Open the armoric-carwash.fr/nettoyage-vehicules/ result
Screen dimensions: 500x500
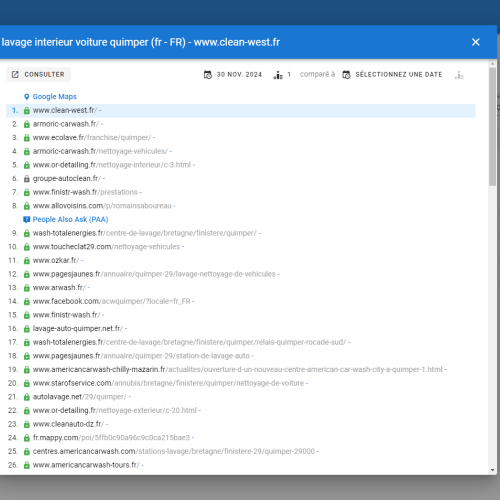pyautogui.click(x=100, y=151)
